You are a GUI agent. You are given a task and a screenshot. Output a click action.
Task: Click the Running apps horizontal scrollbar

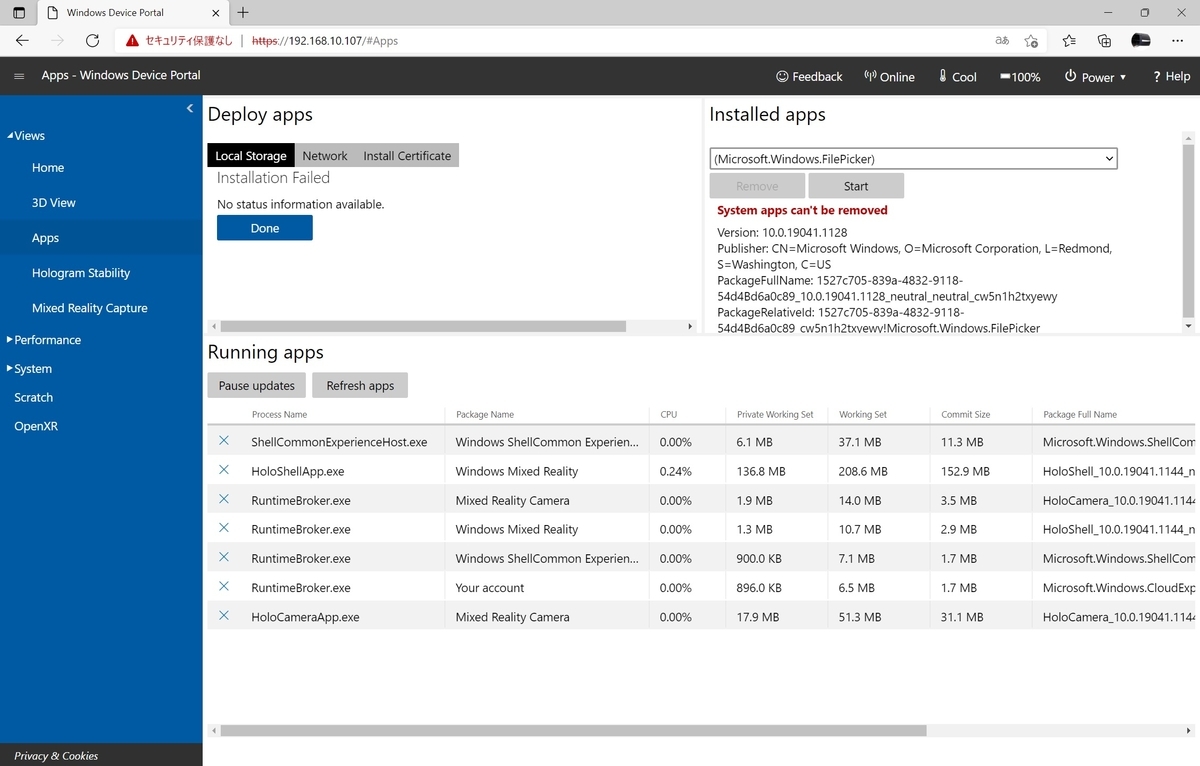573,731
